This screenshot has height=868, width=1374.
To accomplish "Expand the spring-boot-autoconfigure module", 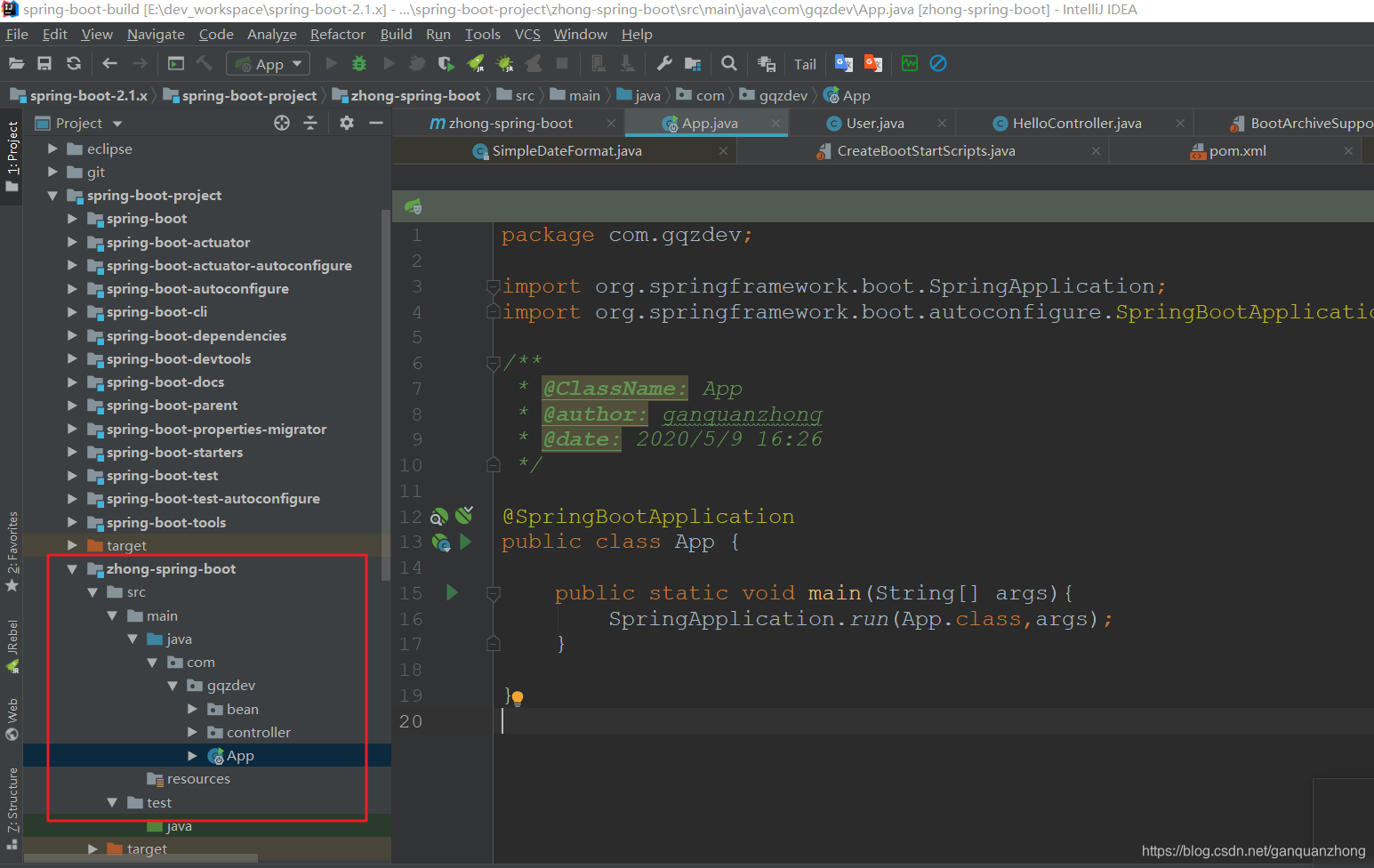I will point(72,288).
